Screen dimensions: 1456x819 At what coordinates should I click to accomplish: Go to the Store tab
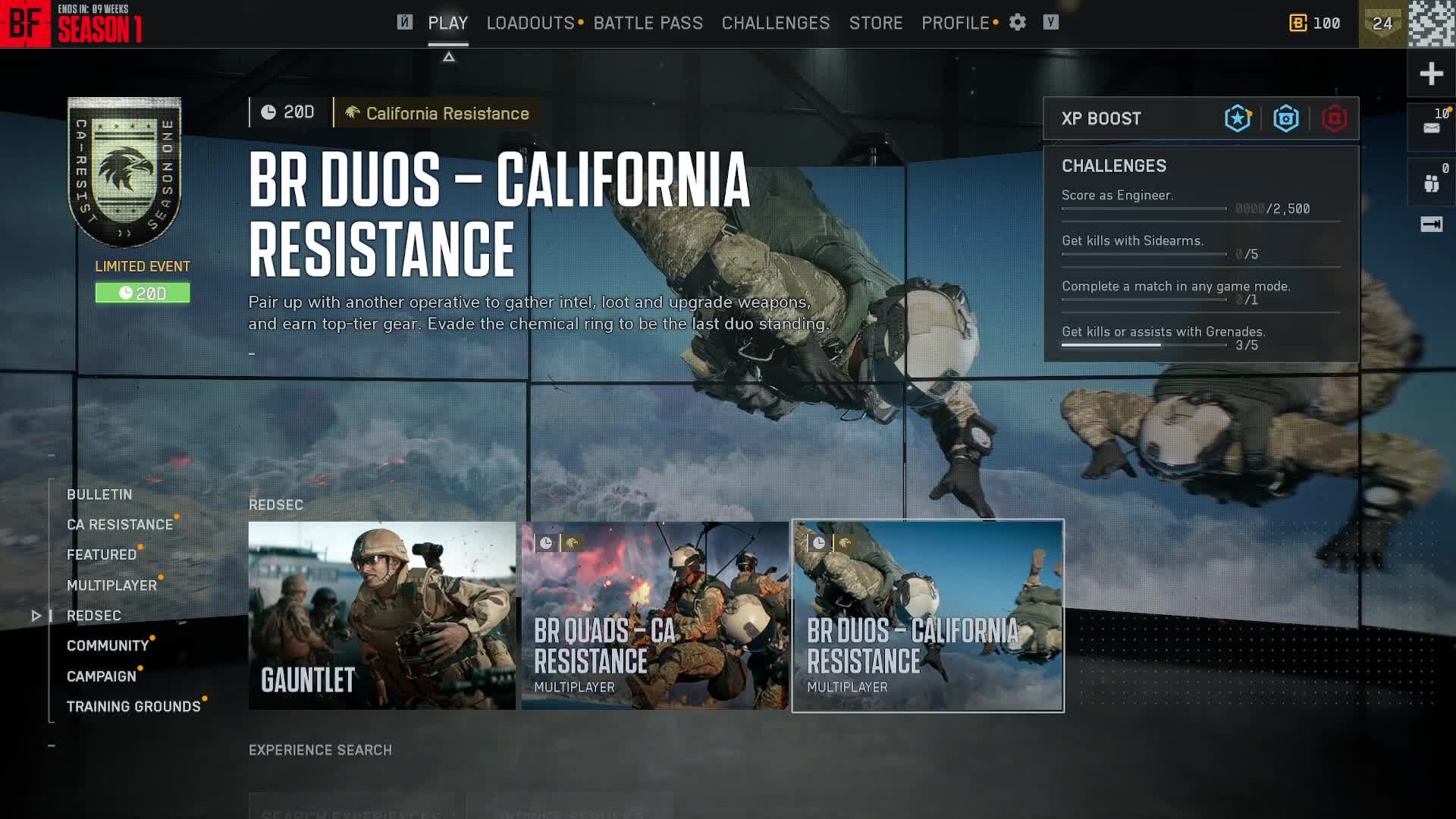click(875, 24)
